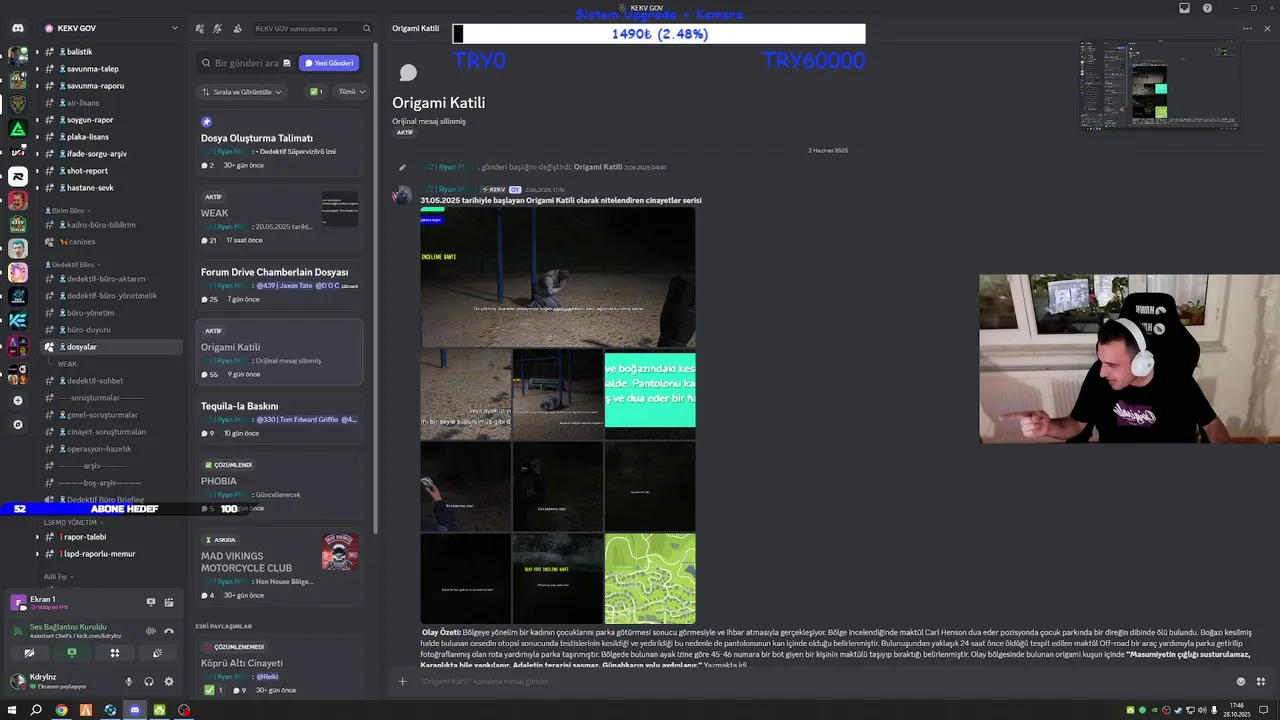This screenshot has width=1280, height=720.
Task: Expand threads arrow beside balistik channel
Action: 37,52
